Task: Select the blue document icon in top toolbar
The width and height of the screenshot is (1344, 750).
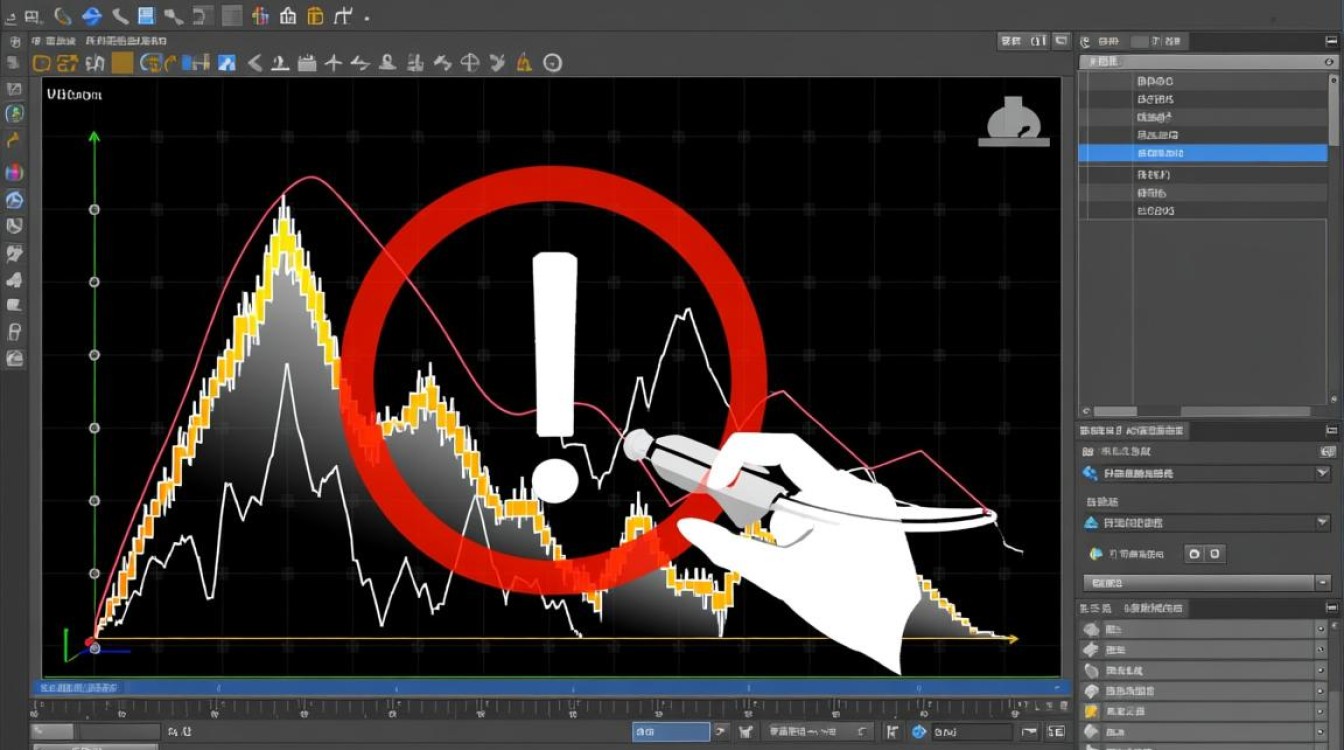Action: (x=146, y=15)
